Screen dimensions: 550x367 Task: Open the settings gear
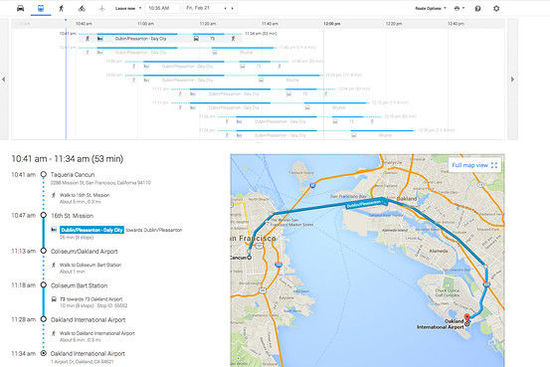[496, 8]
